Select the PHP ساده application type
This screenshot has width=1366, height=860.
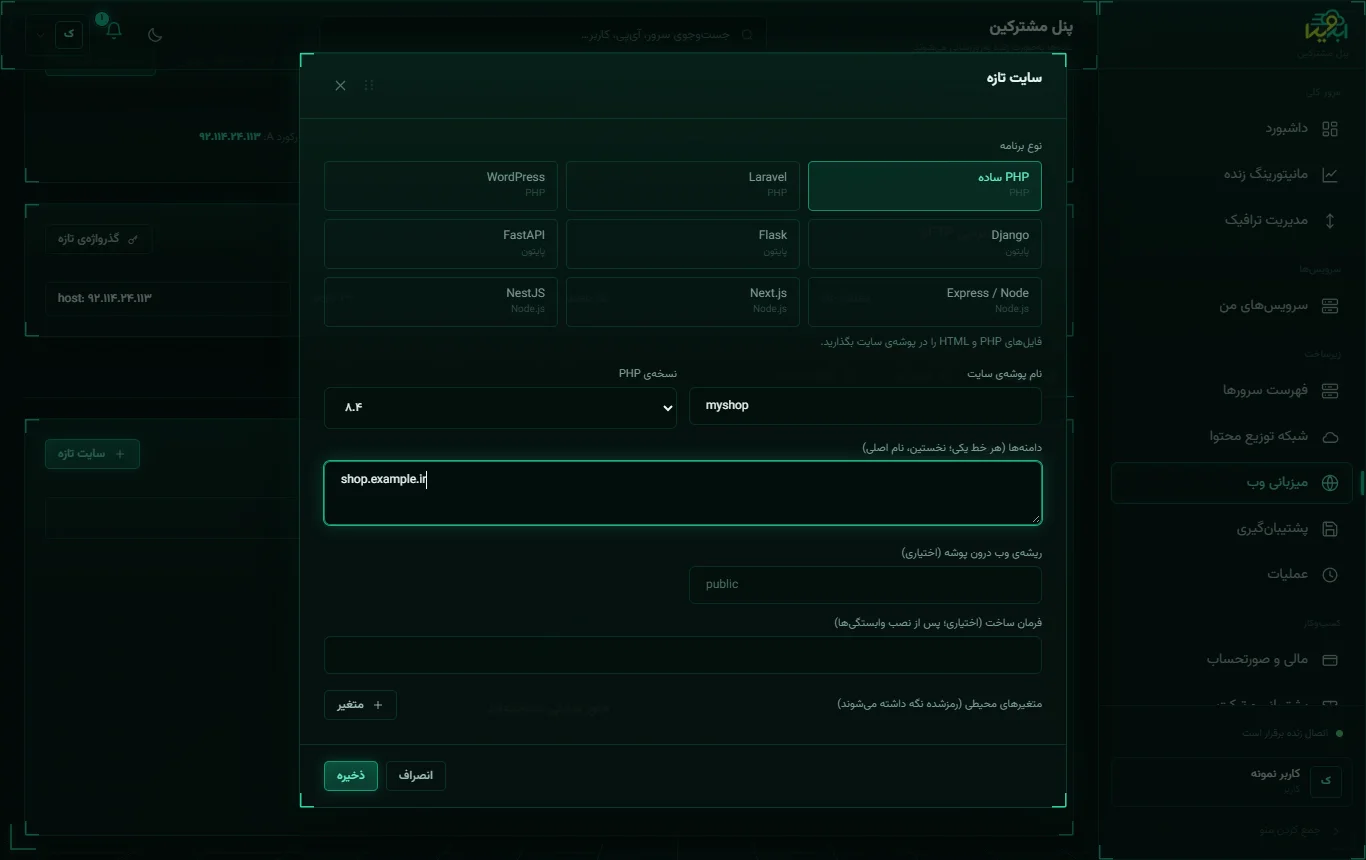925,186
